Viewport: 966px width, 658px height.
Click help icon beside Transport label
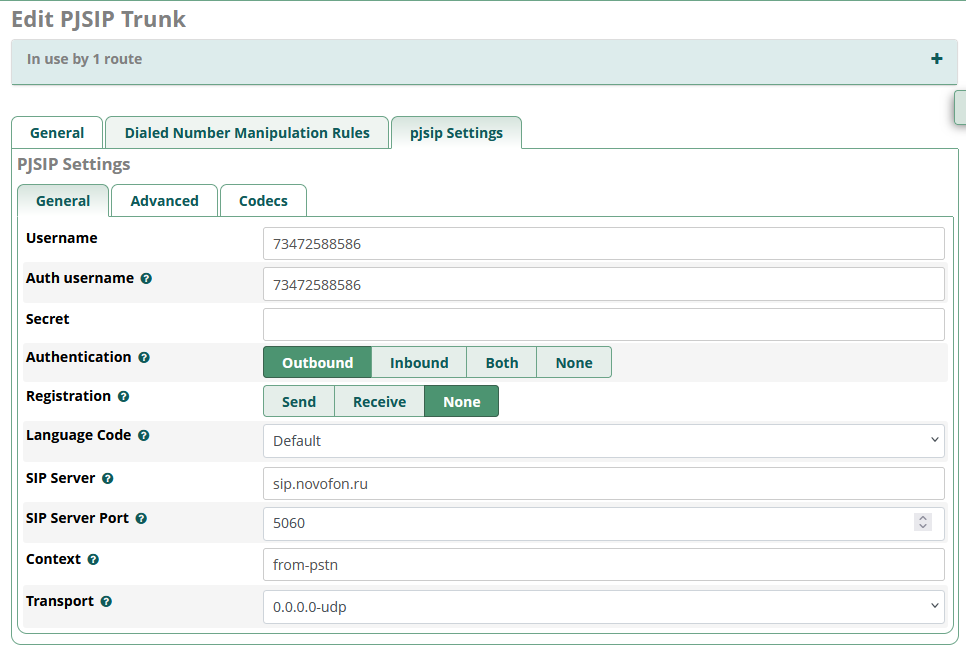coord(106,602)
